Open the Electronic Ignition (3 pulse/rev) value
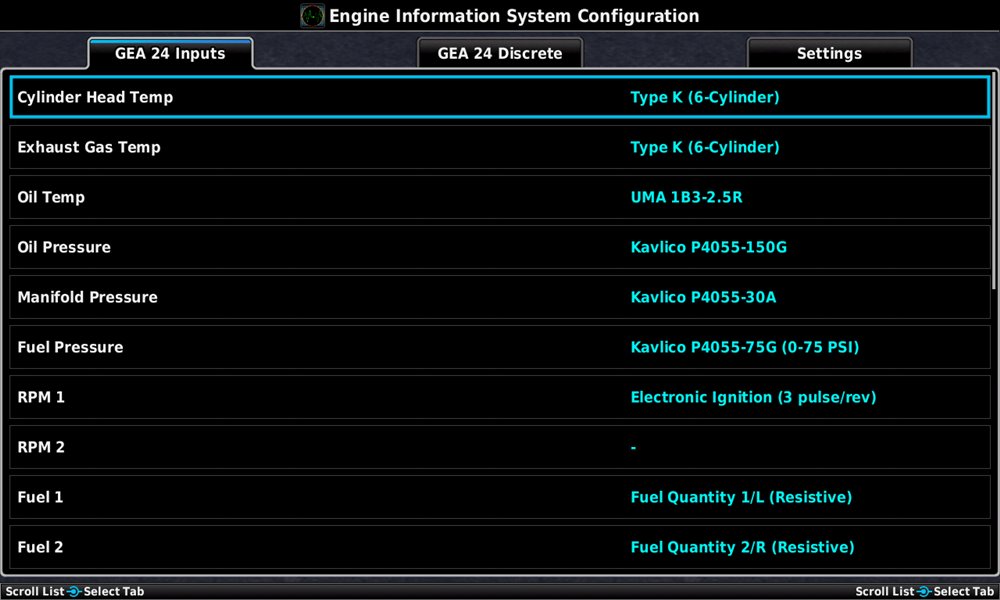The image size is (1000, 600). [753, 397]
